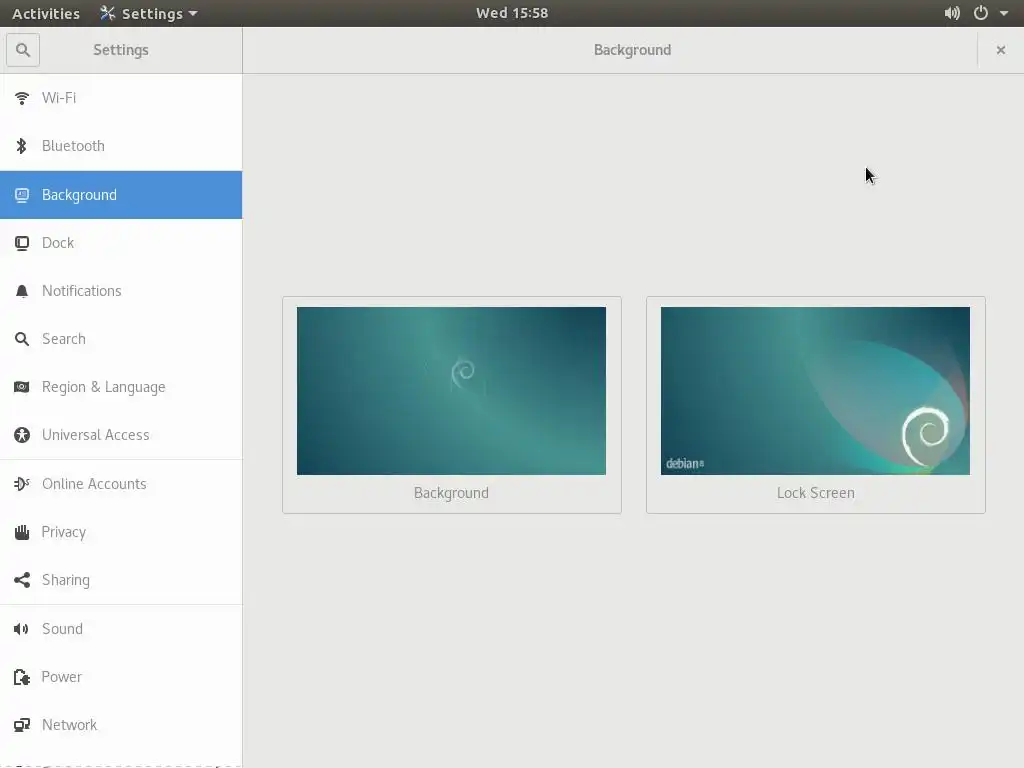Screen dimensions: 1024x768
Task: Click the Wi-Fi signal icon in sidebar
Action: (22, 98)
